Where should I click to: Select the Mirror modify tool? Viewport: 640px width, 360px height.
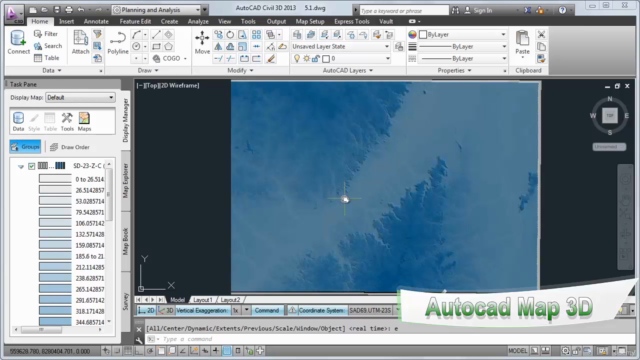[x=218, y=47]
